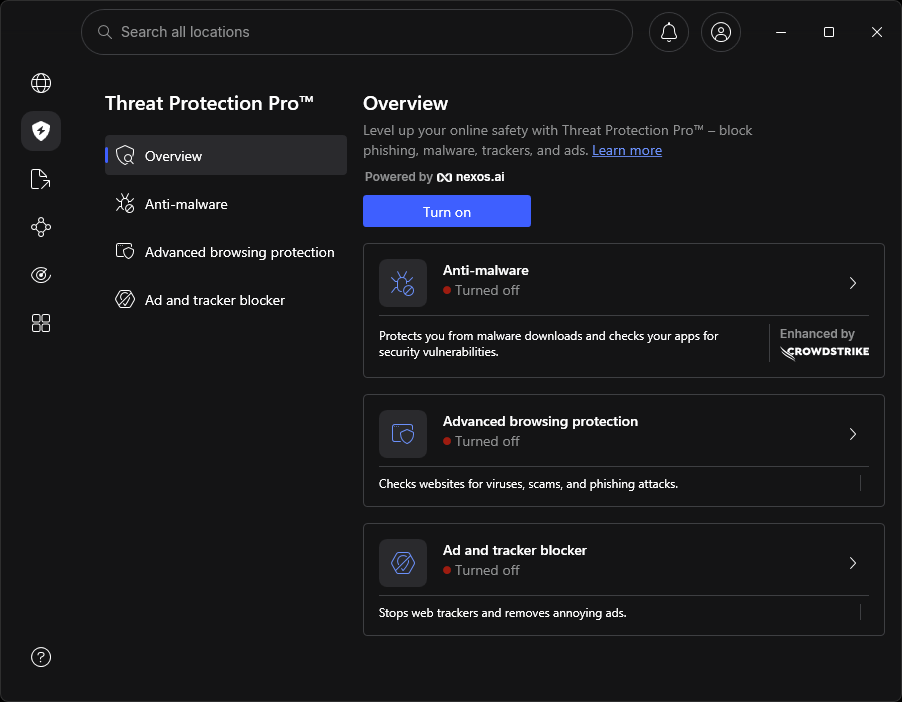Open the help question mark icon
Screen dimensions: 902x702
pos(41,657)
